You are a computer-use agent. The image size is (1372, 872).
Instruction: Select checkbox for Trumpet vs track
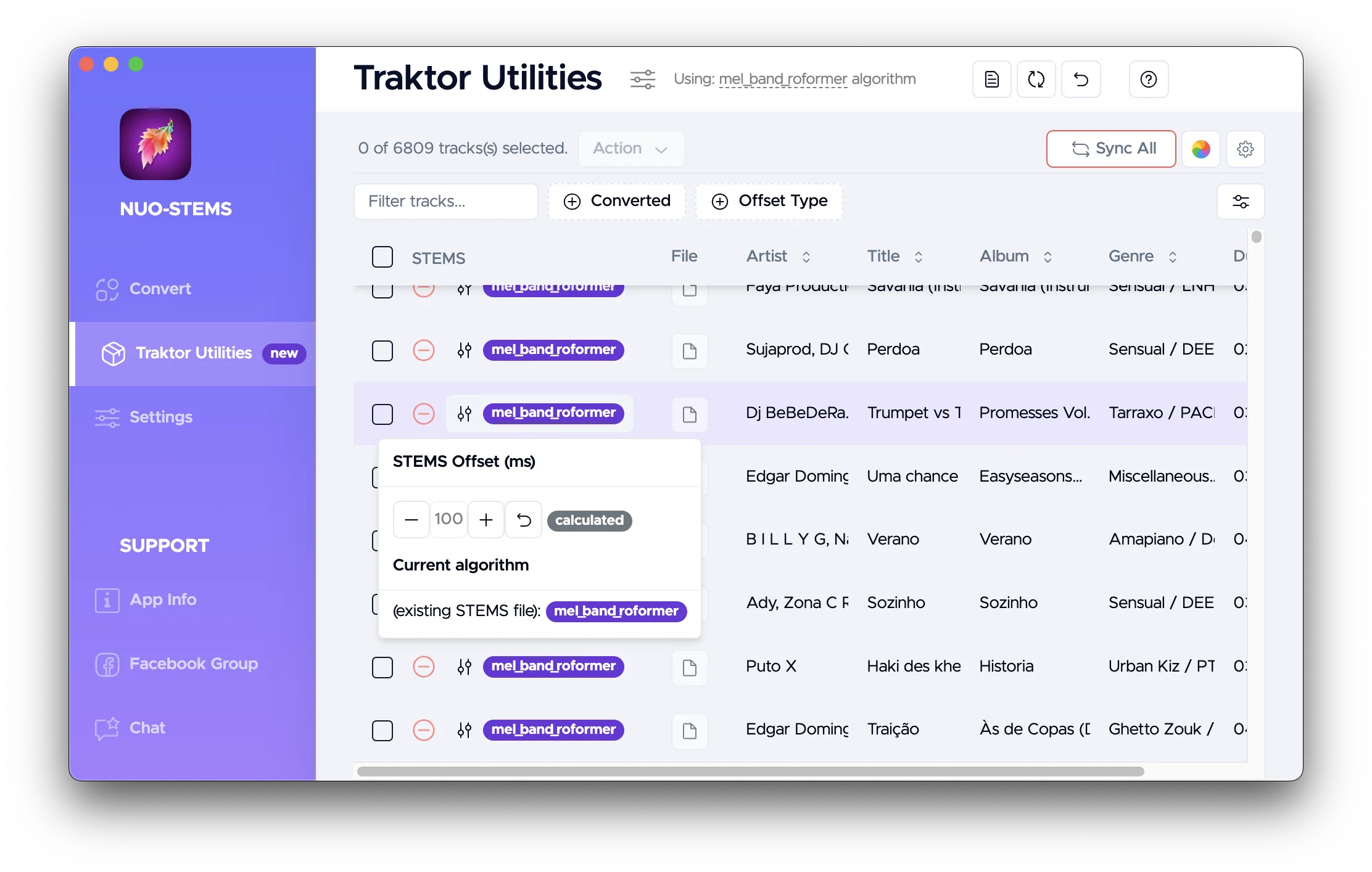point(382,414)
